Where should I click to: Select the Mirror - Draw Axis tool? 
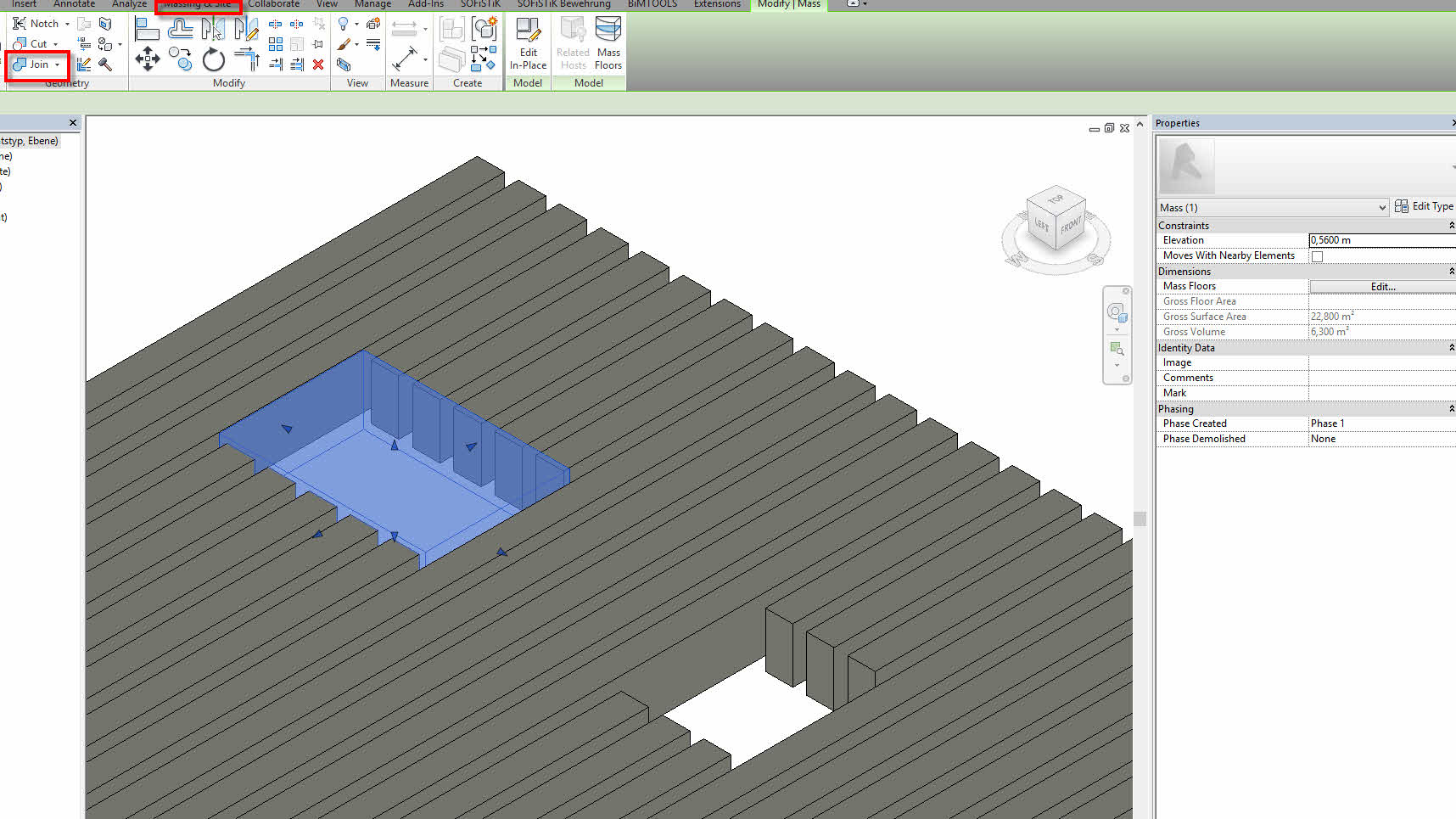tap(246, 30)
